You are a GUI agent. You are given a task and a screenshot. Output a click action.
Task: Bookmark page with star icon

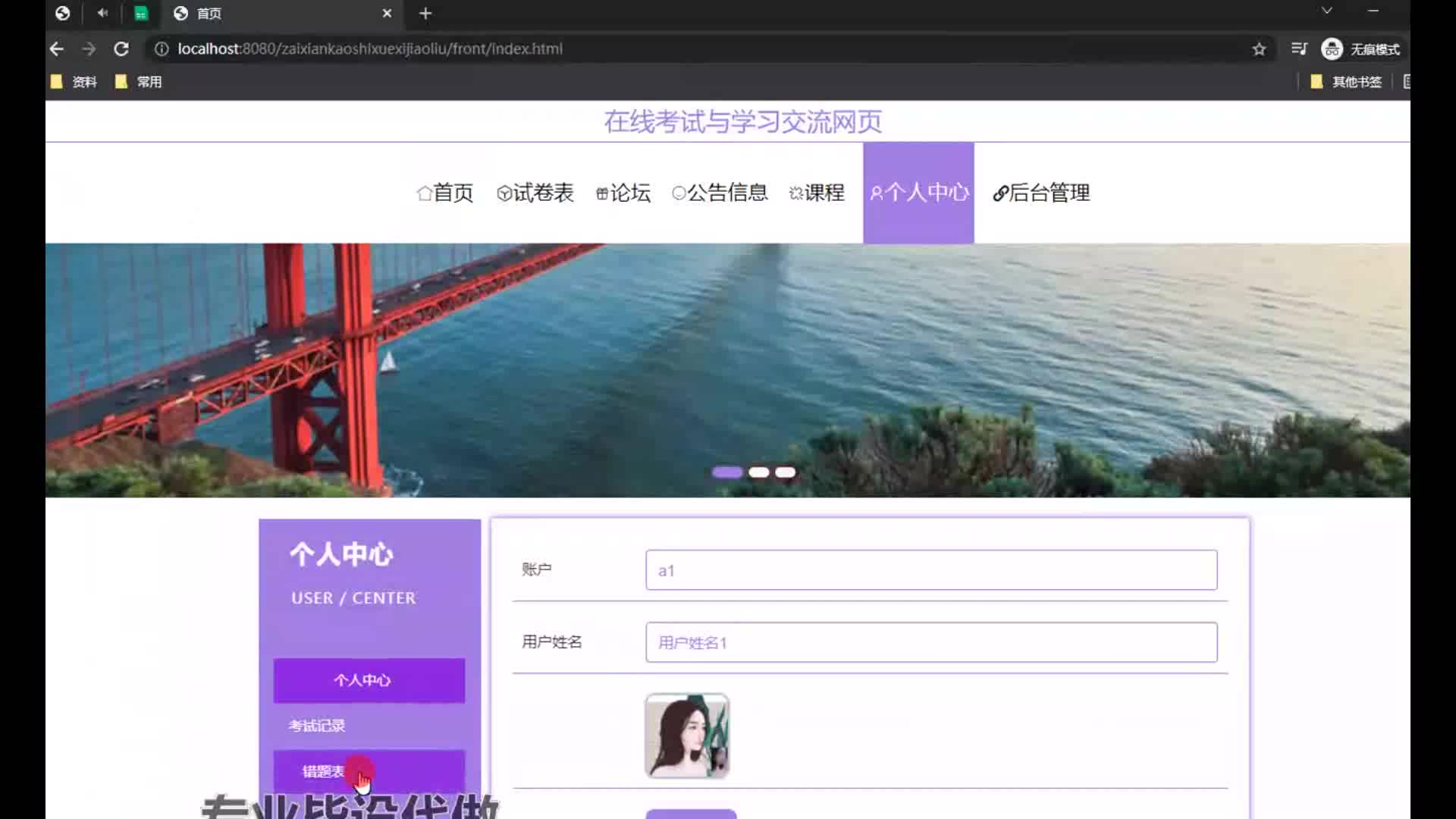(x=1259, y=49)
